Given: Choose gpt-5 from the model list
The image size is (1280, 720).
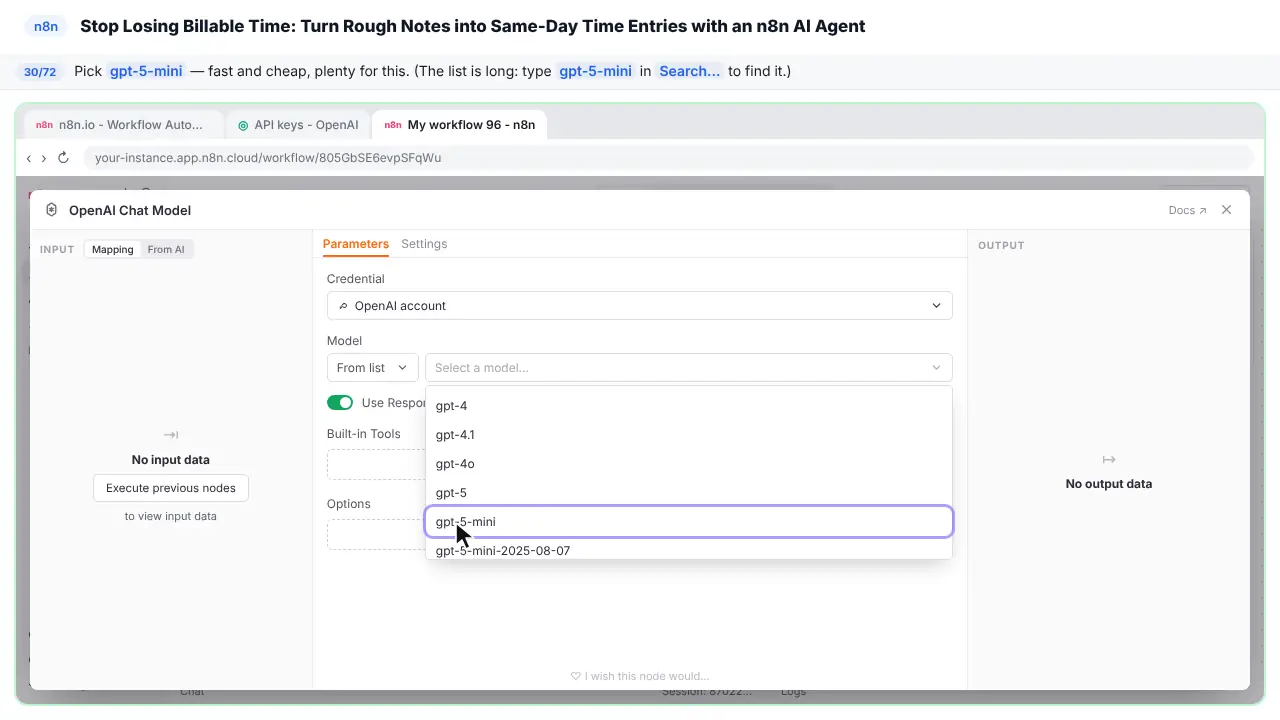Looking at the screenshot, I should pyautogui.click(x=689, y=493).
